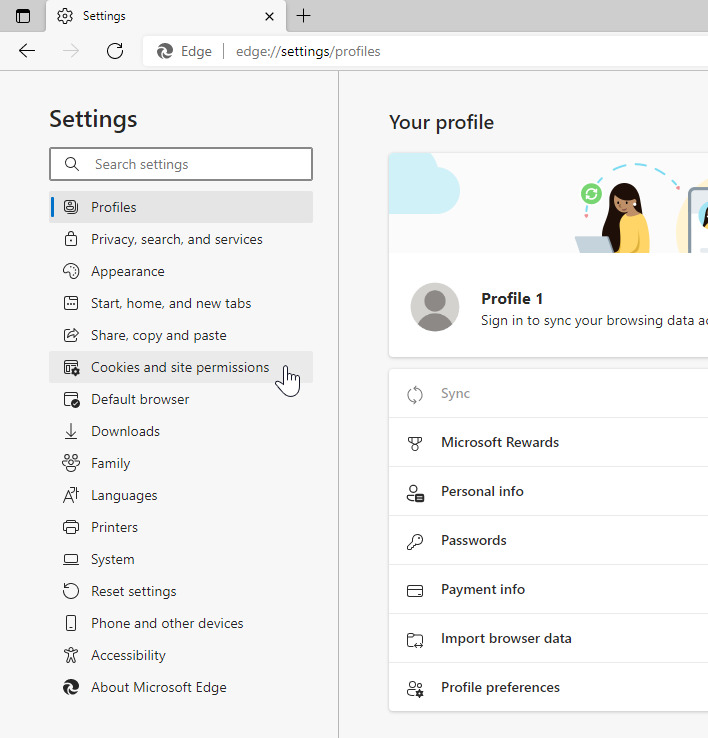
Task: Click the Share, copy and paste icon
Action: pos(71,335)
